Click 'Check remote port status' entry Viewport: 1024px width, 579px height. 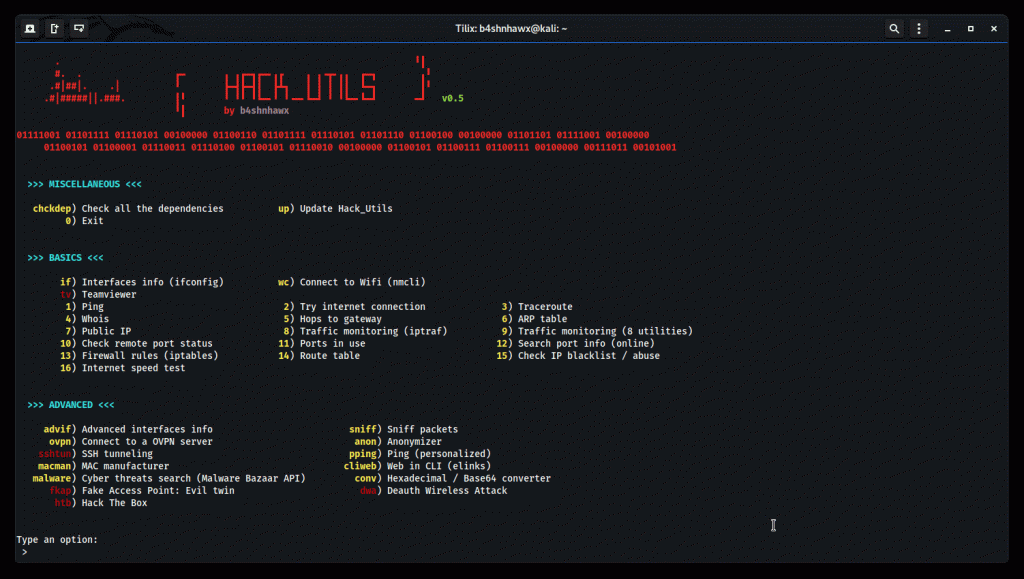coord(147,343)
